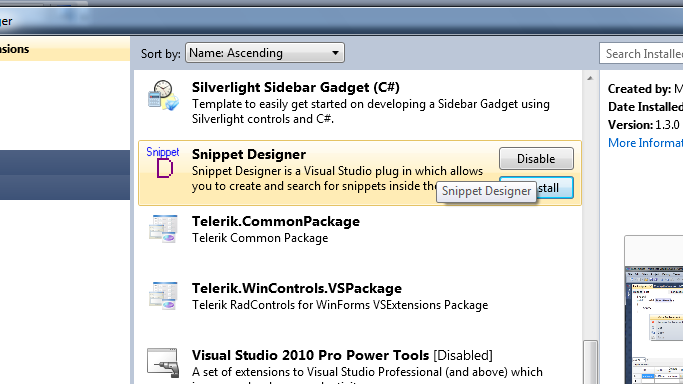The image size is (683, 384).
Task: Open the More Information link
Action: [x=646, y=143]
